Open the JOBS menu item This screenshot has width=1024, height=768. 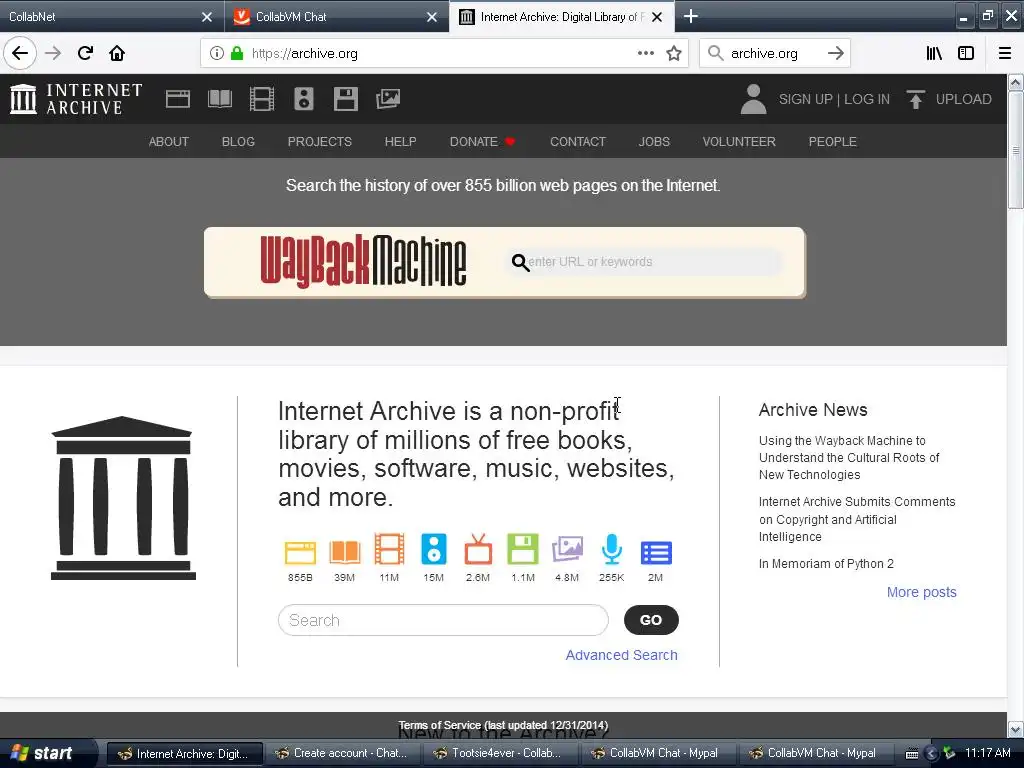click(x=654, y=142)
